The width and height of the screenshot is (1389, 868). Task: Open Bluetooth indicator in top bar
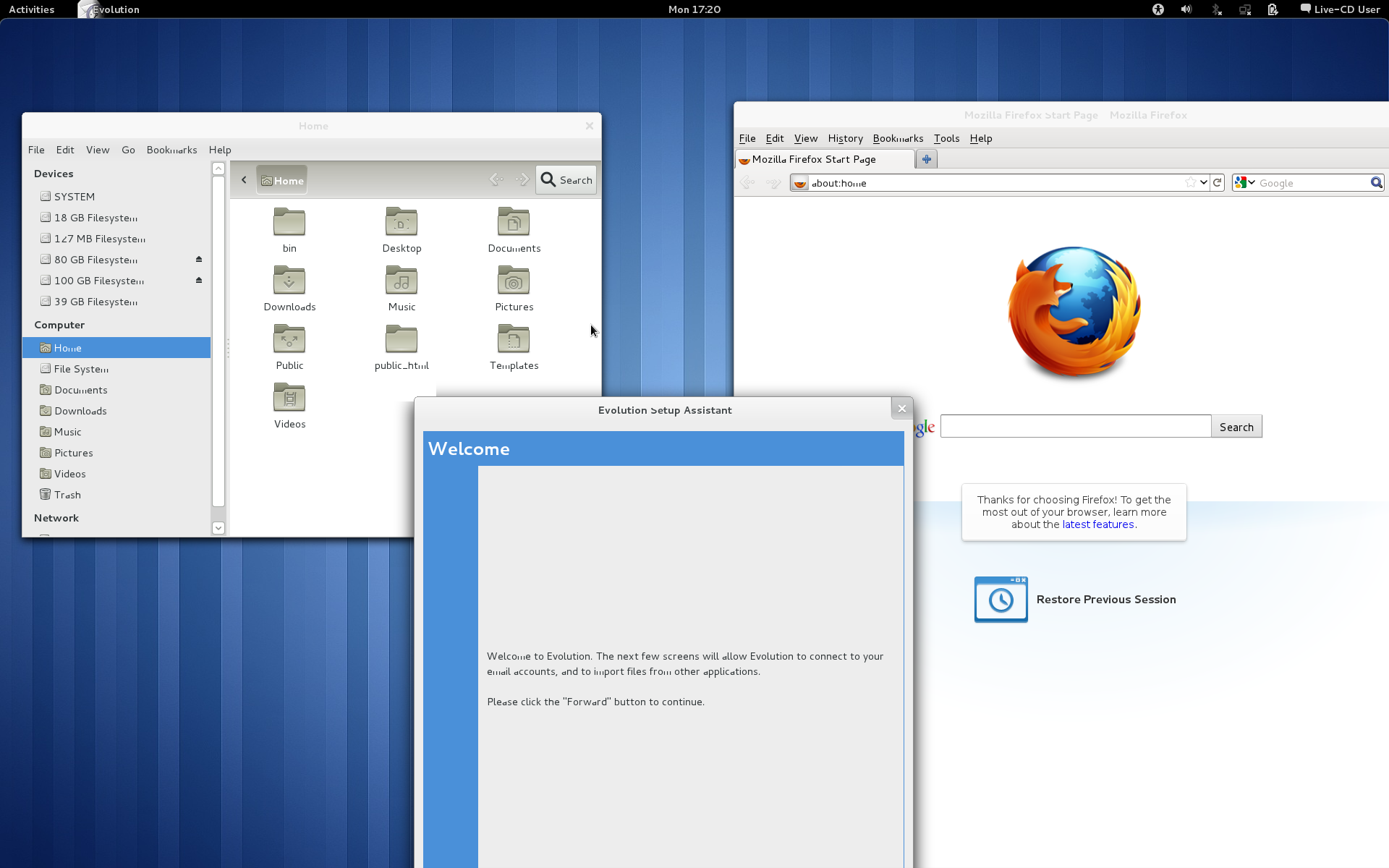click(x=1216, y=9)
